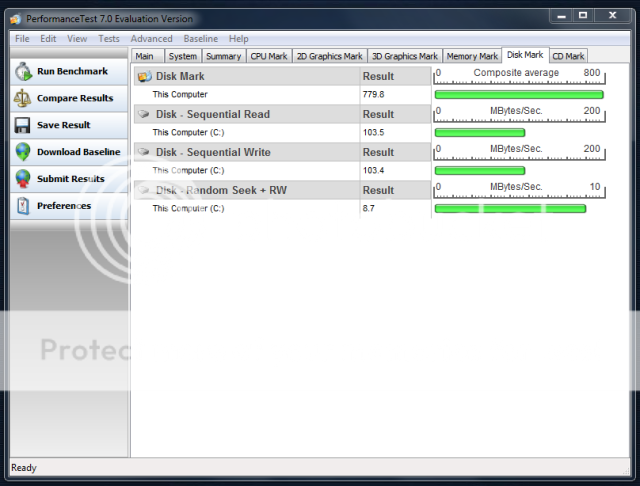The height and width of the screenshot is (486, 640).
Task: Click the Submit Results globe icon
Action: (x=22, y=179)
